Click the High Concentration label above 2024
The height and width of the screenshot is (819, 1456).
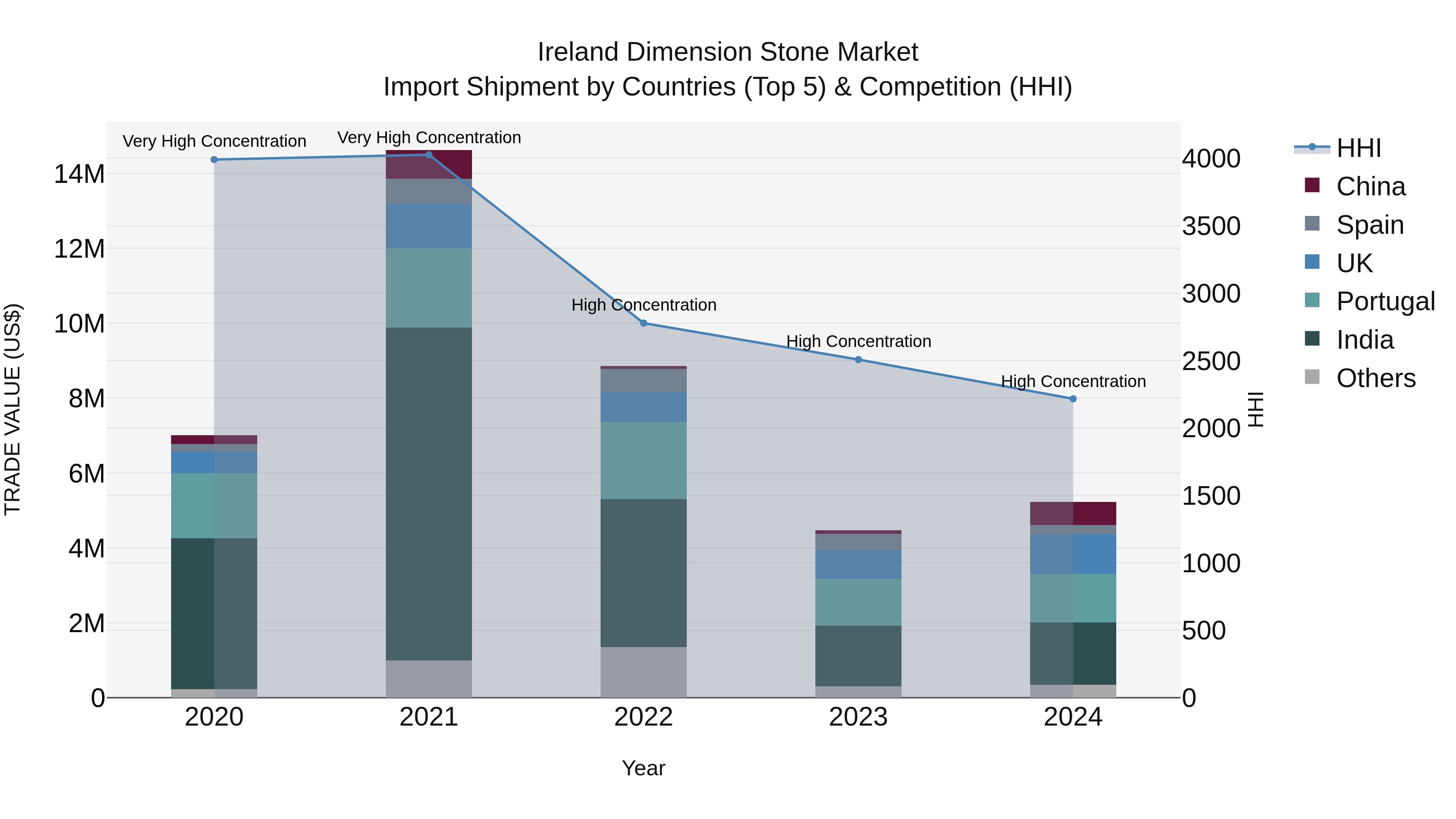1073,381
